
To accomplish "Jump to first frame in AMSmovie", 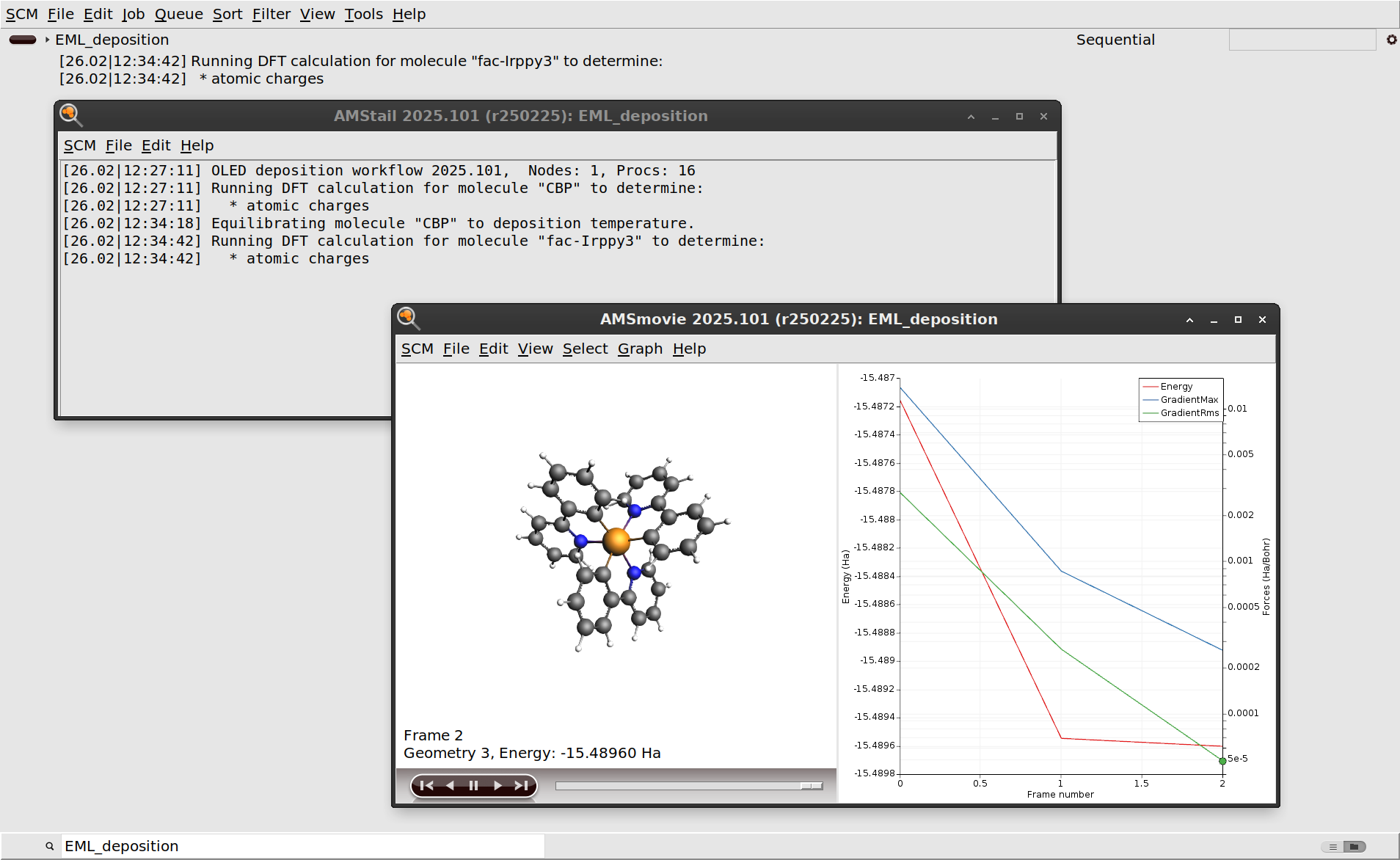I will tap(426, 786).
